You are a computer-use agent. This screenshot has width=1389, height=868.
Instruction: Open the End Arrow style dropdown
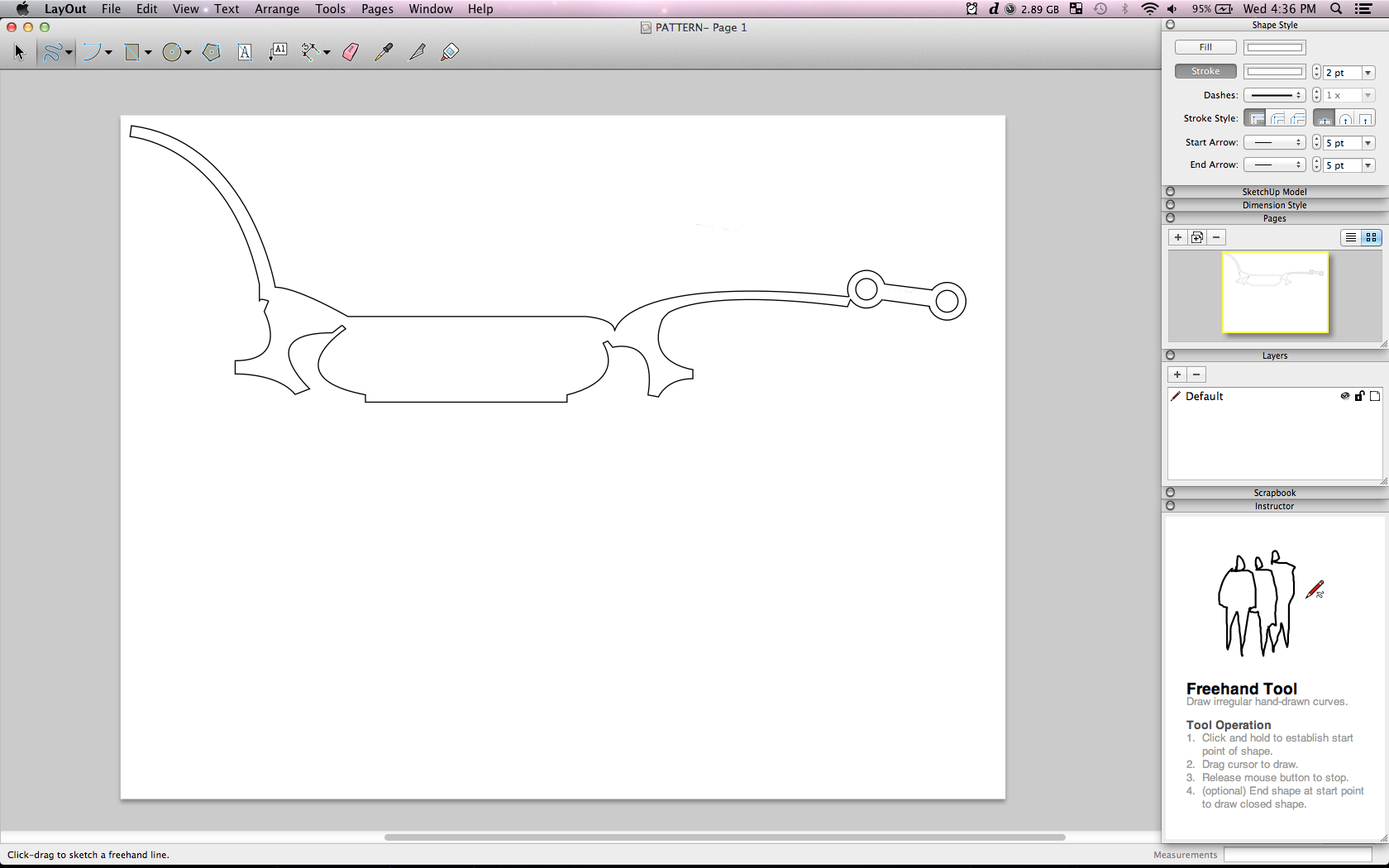coord(1274,165)
